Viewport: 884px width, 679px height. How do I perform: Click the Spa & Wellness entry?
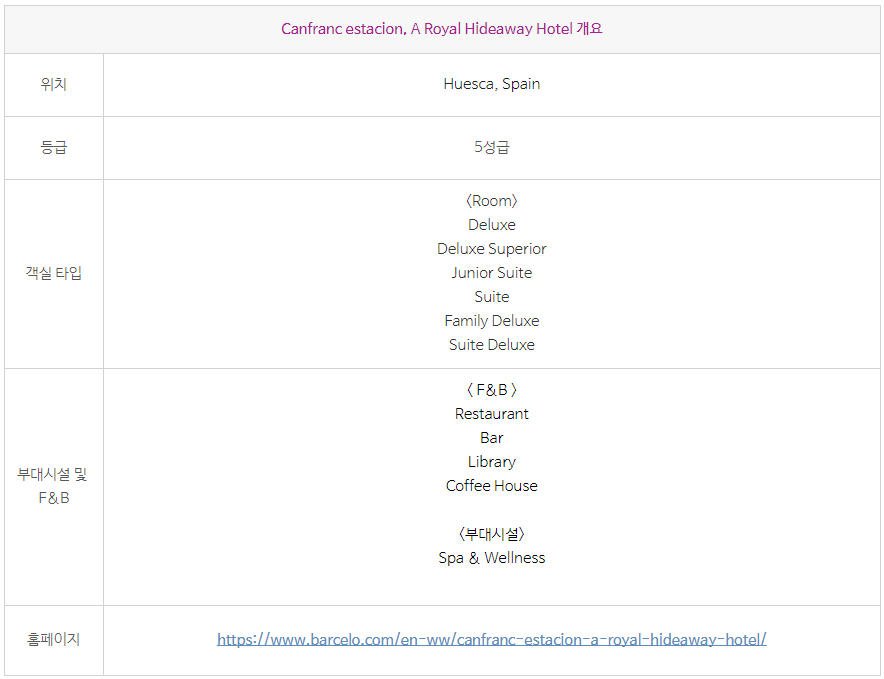click(492, 558)
